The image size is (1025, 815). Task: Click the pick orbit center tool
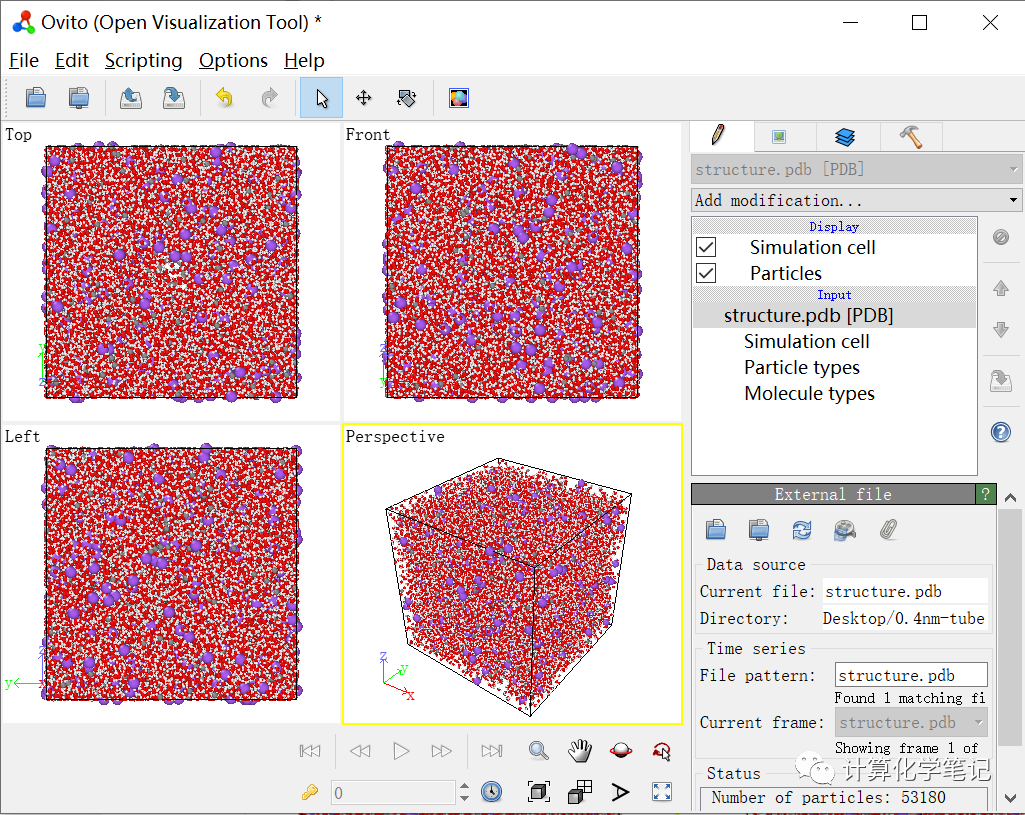point(662,752)
